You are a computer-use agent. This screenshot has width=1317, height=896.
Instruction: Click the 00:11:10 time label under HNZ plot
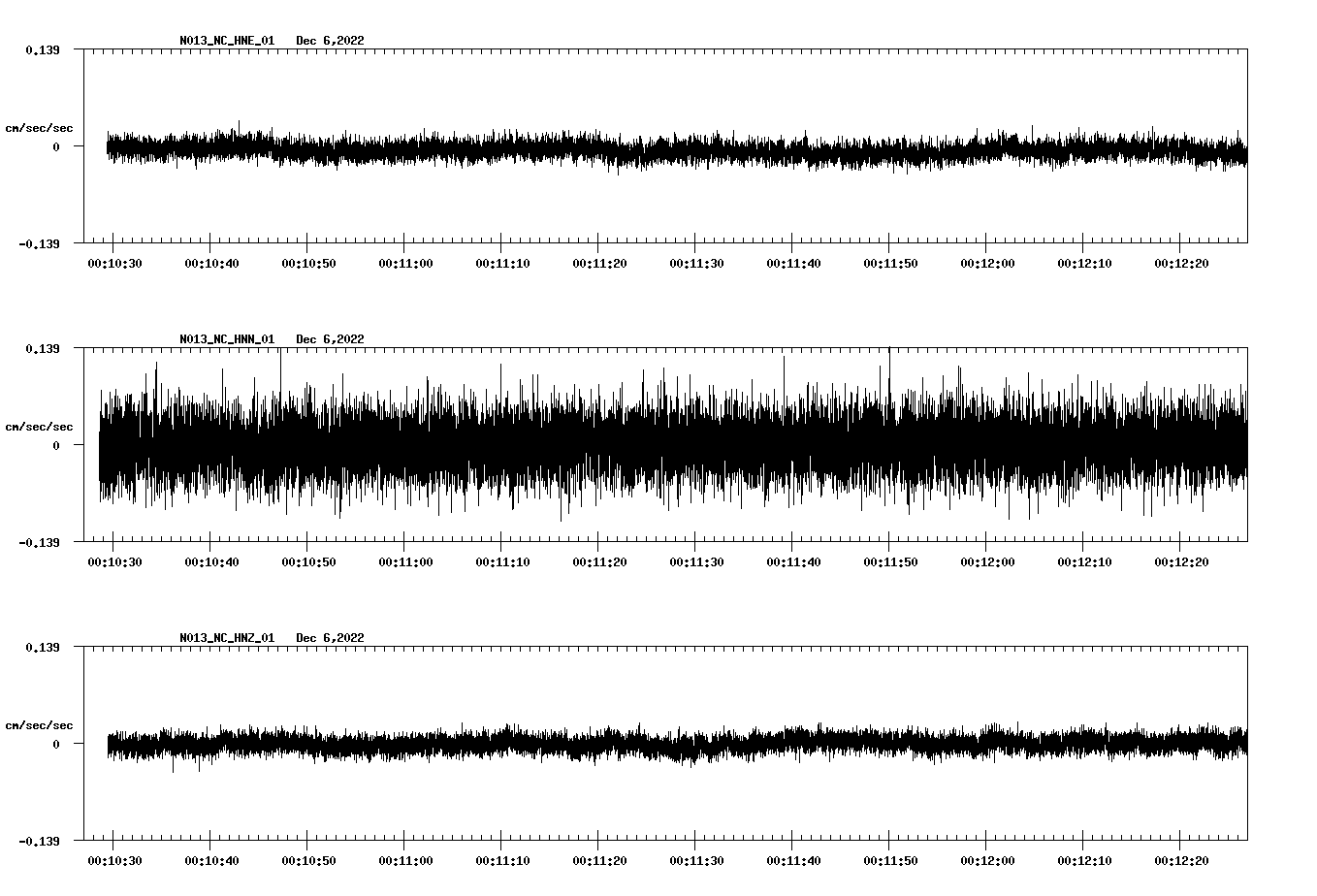click(502, 860)
